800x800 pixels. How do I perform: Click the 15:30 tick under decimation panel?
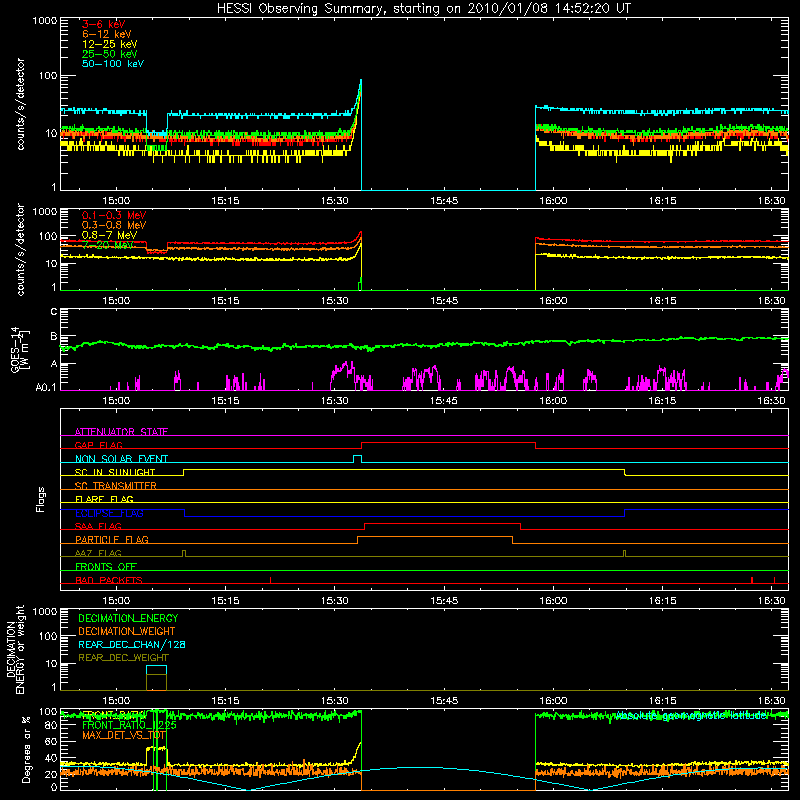pos(335,701)
